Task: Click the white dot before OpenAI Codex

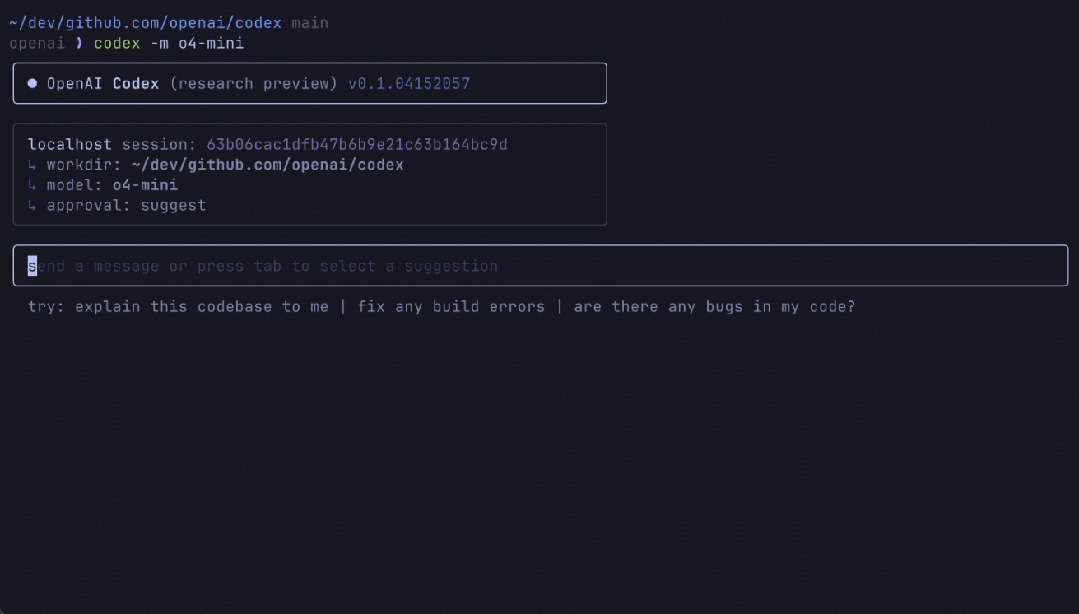Action: [33, 84]
